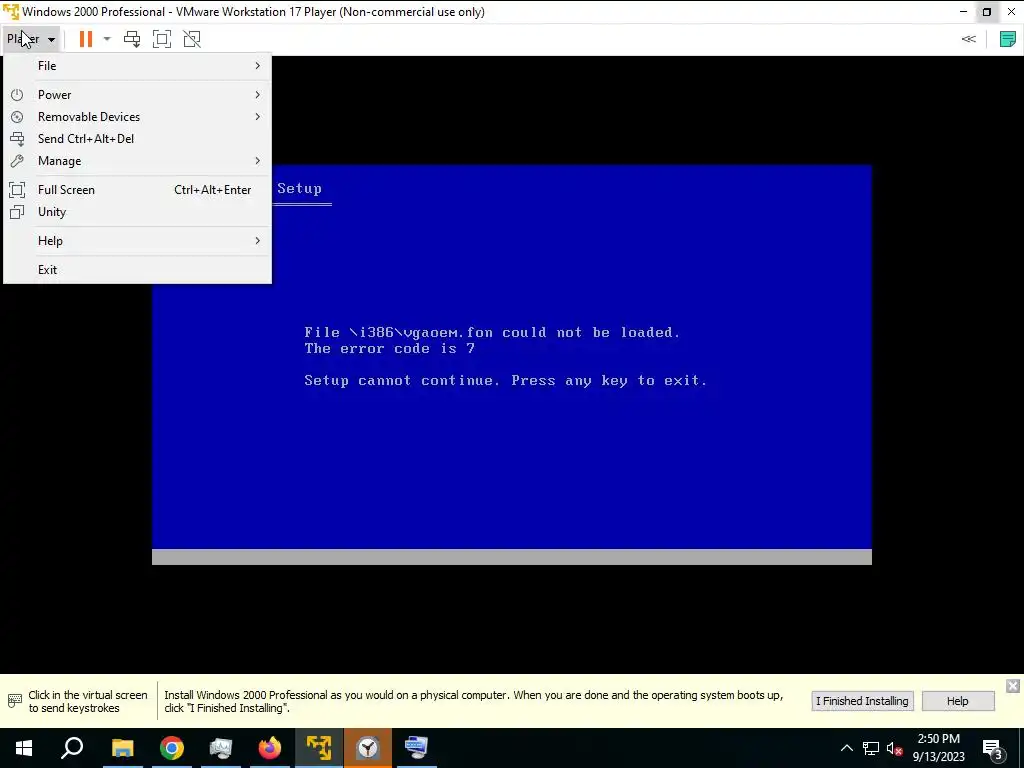
Task: Open Google Chrome from taskbar
Action: [x=172, y=748]
